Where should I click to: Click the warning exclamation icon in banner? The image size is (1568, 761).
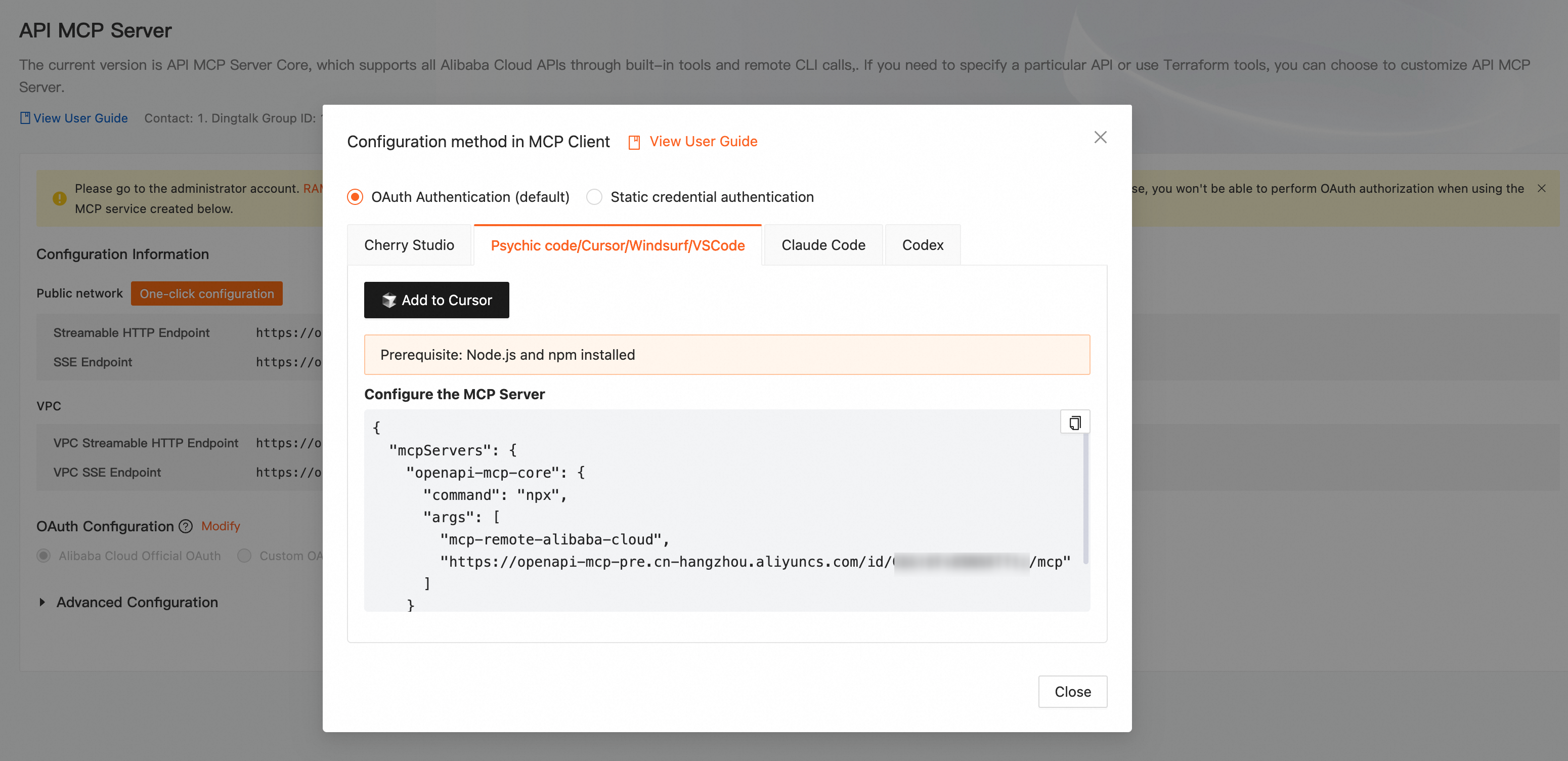coord(60,198)
